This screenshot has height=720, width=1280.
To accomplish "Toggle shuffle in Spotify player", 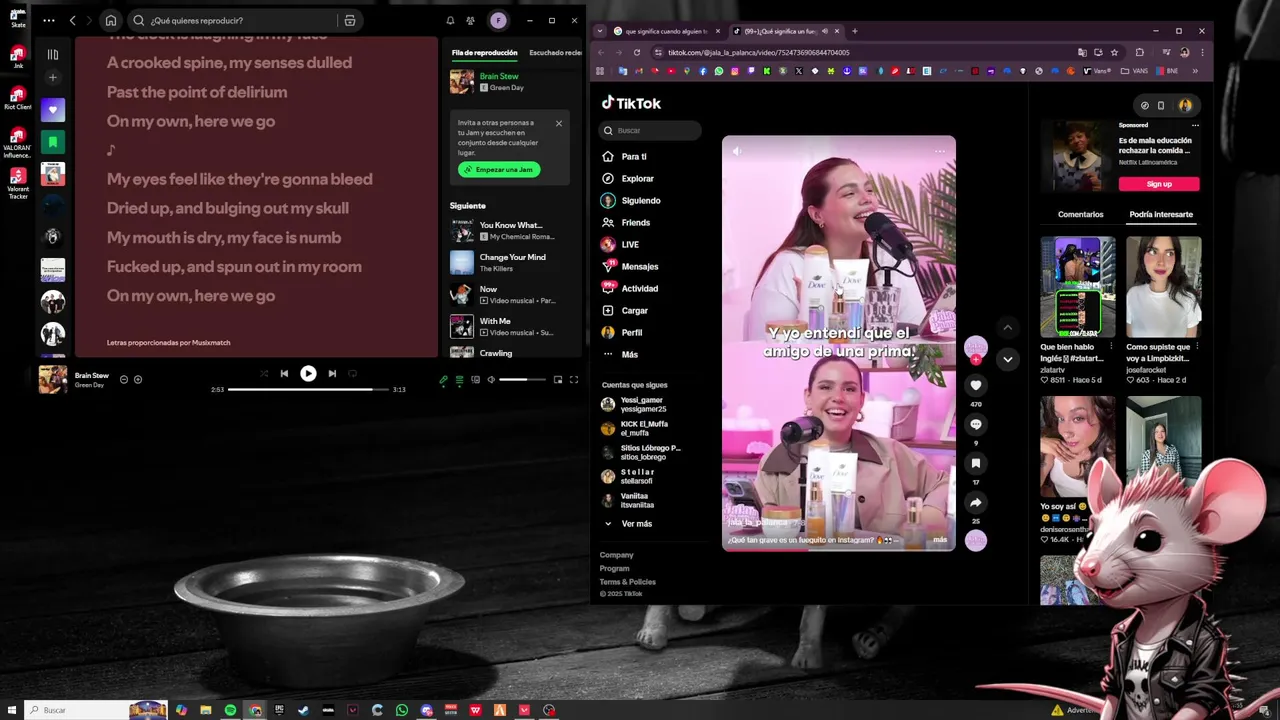I will 264,373.
